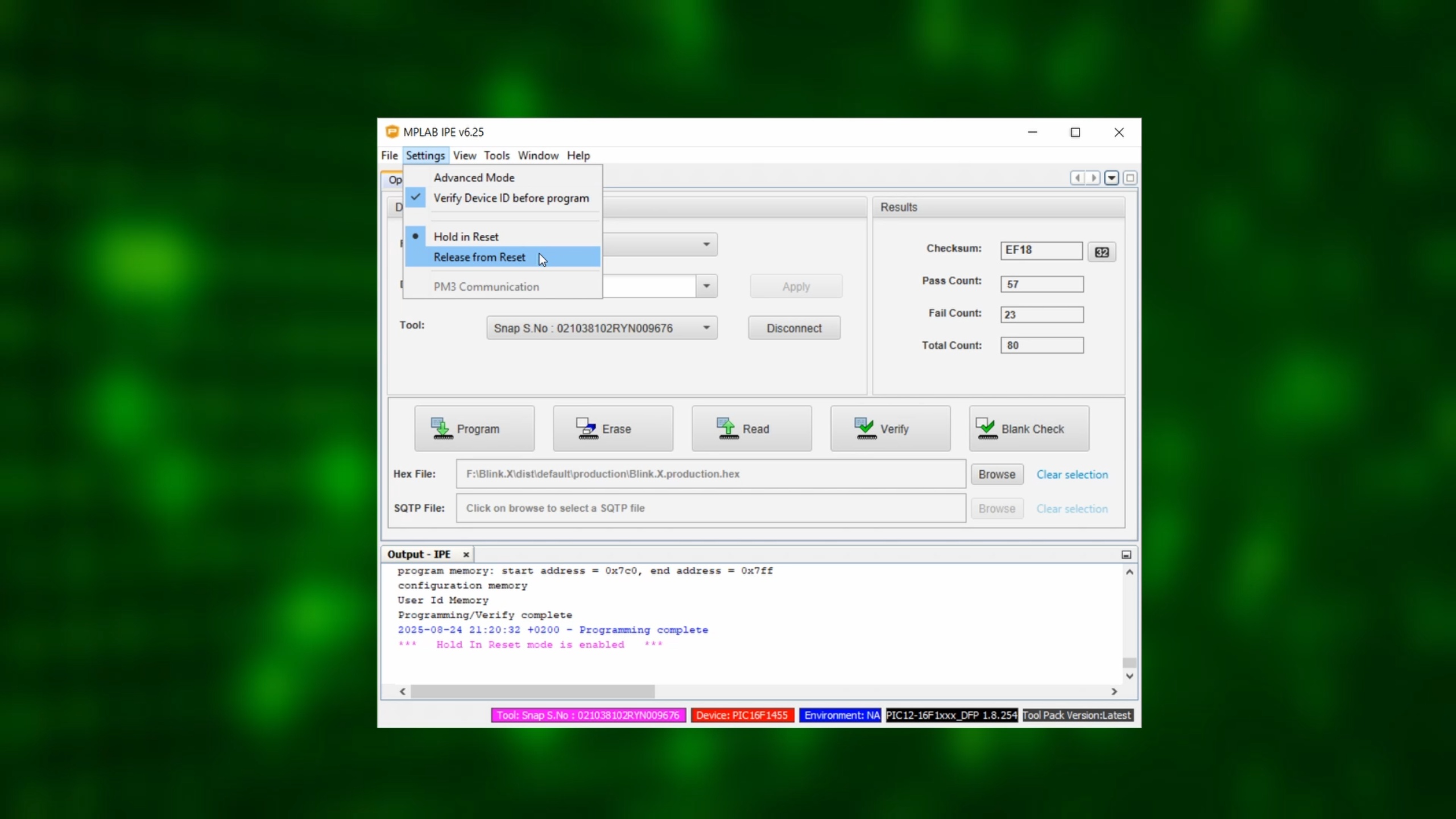This screenshot has height=819, width=1456.
Task: Click the tab list dropdown arrow icon
Action: pos(1111,178)
